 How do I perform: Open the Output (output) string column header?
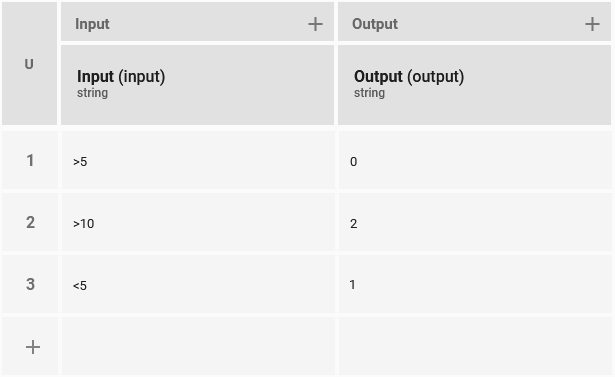coord(474,85)
